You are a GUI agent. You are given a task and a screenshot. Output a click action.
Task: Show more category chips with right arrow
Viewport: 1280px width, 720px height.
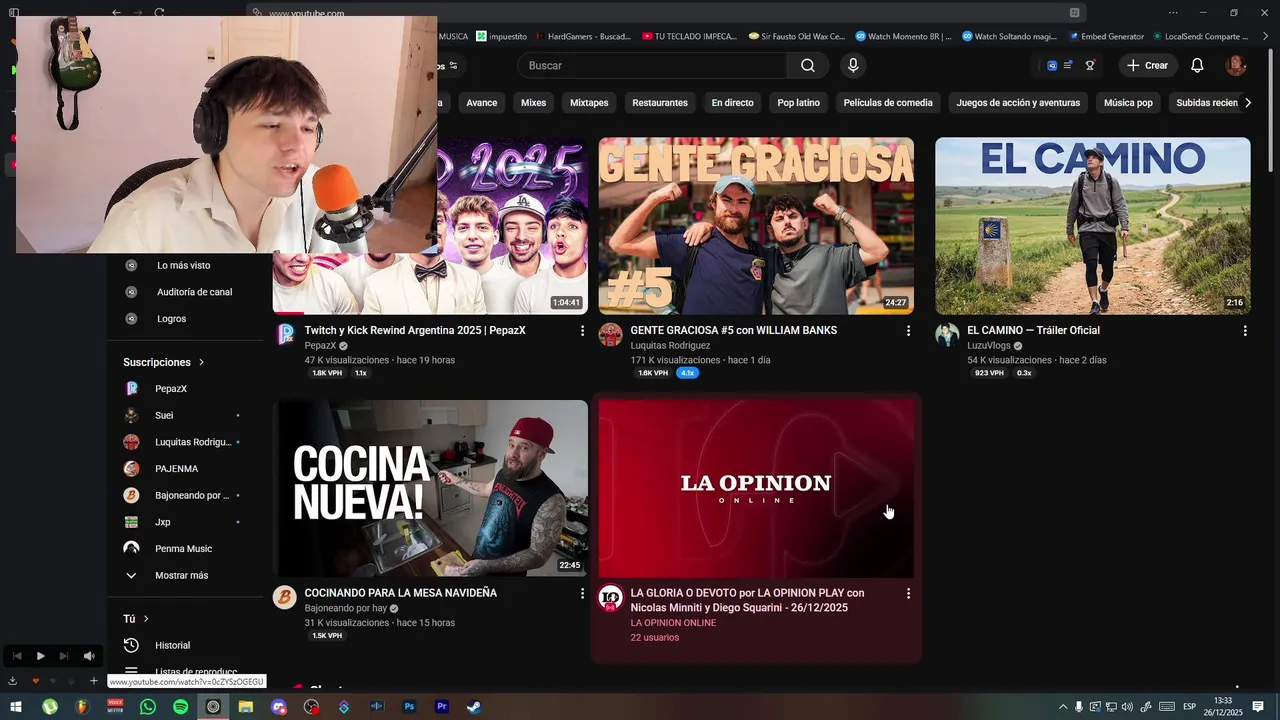tap(1248, 103)
